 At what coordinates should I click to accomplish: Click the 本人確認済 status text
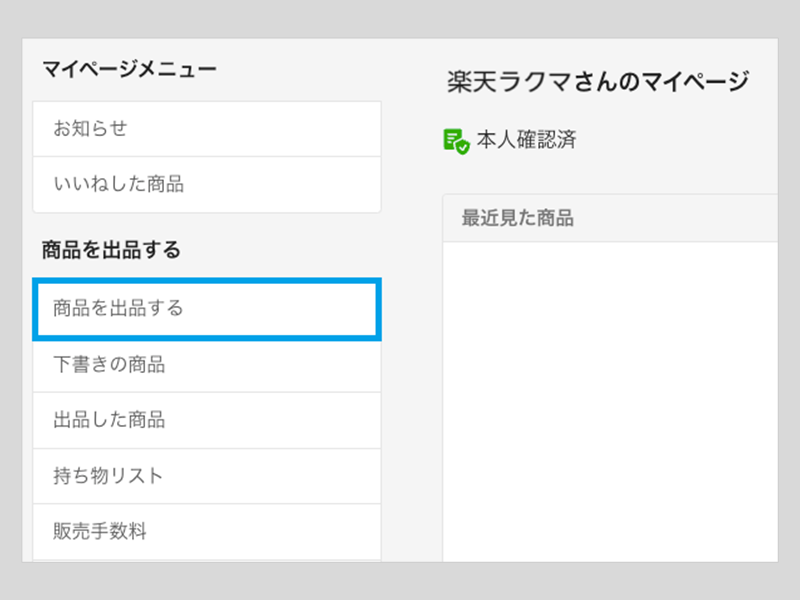526,140
